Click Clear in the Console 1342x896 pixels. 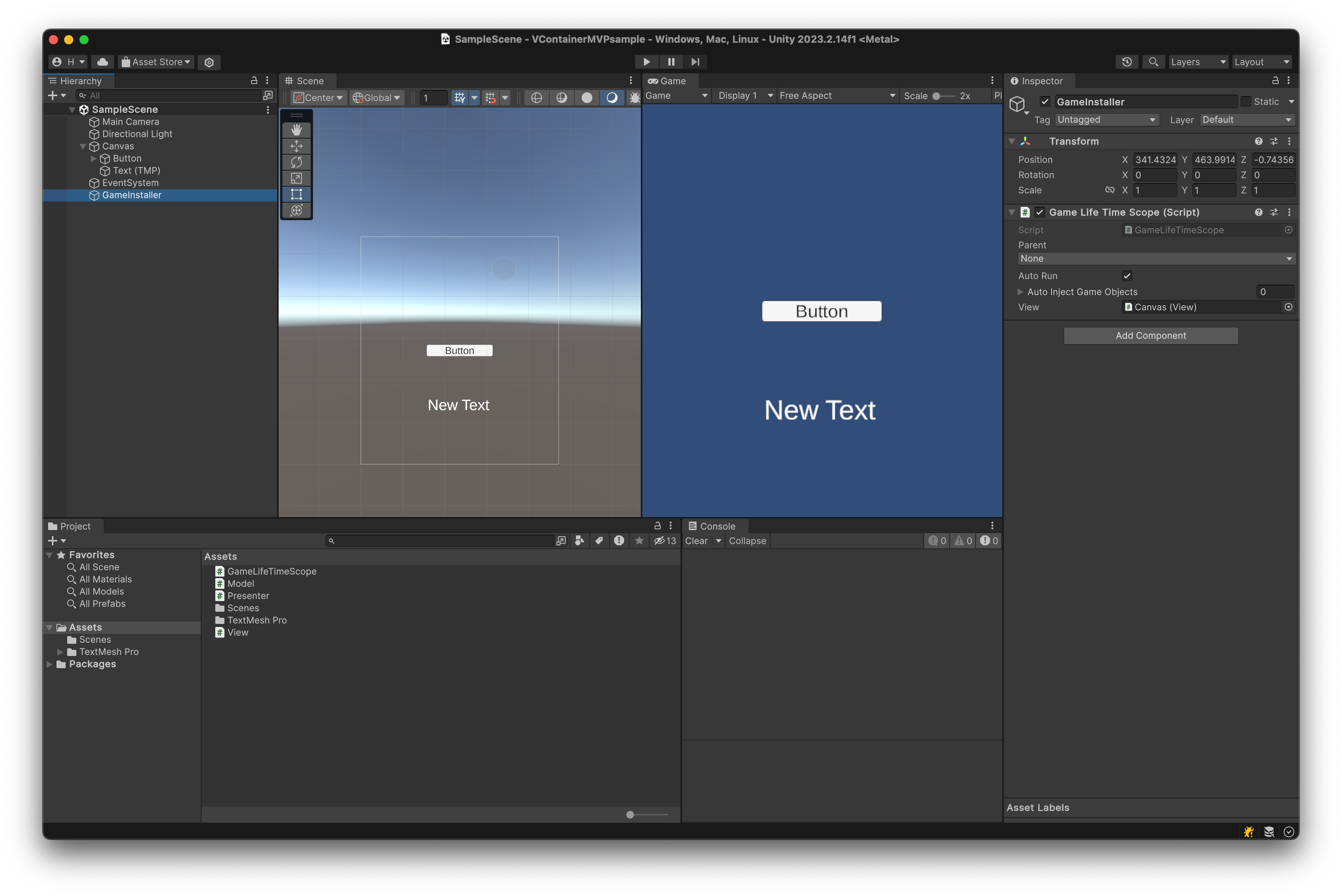696,541
